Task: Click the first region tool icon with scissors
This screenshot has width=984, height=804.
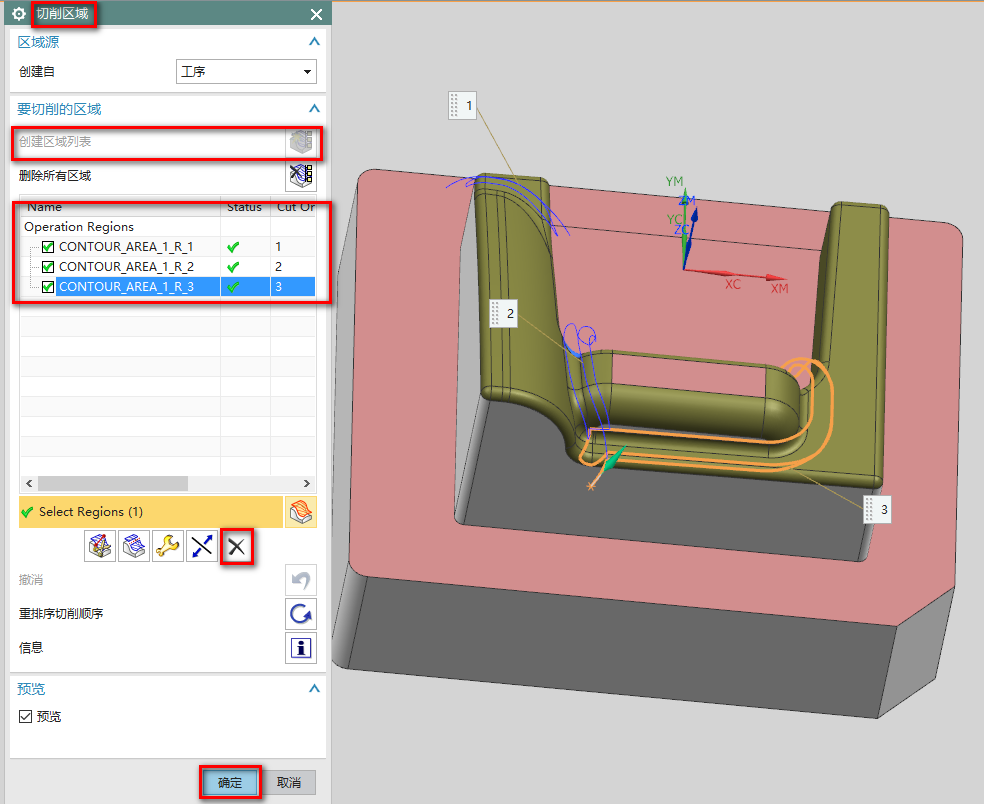Action: [100, 546]
